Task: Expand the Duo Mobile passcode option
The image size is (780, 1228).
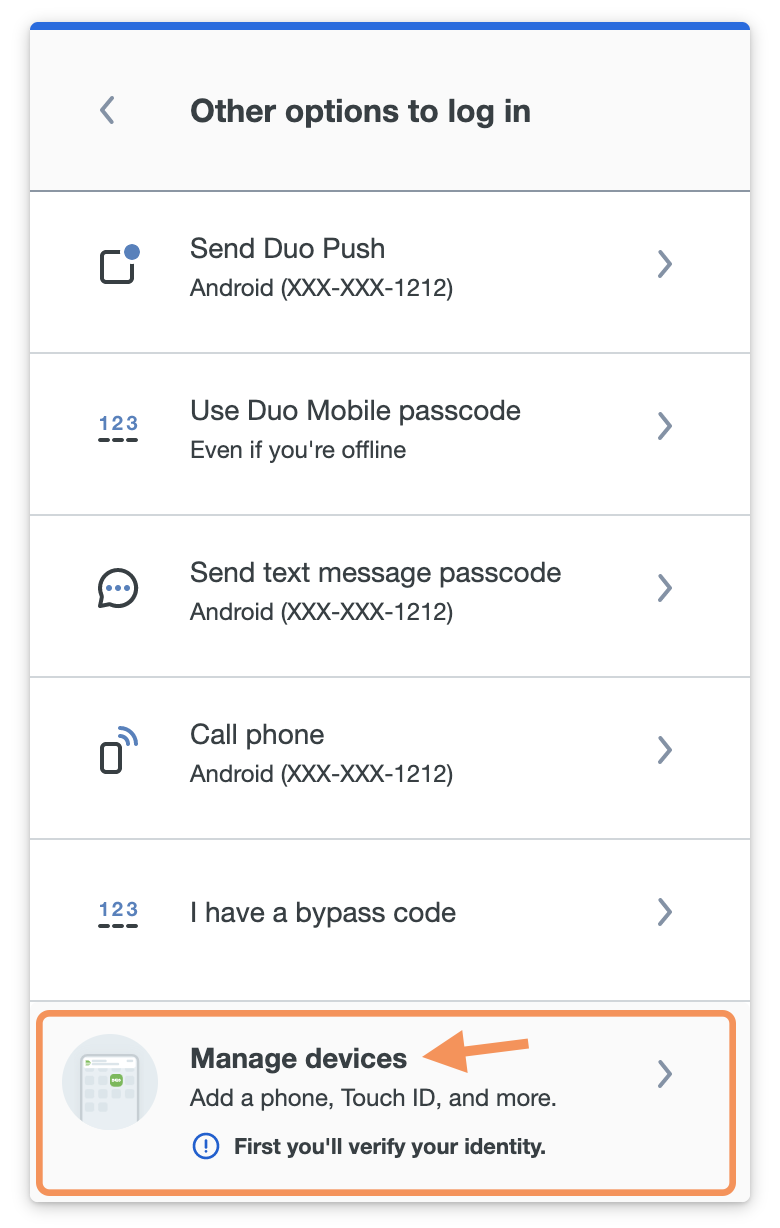Action: click(664, 426)
